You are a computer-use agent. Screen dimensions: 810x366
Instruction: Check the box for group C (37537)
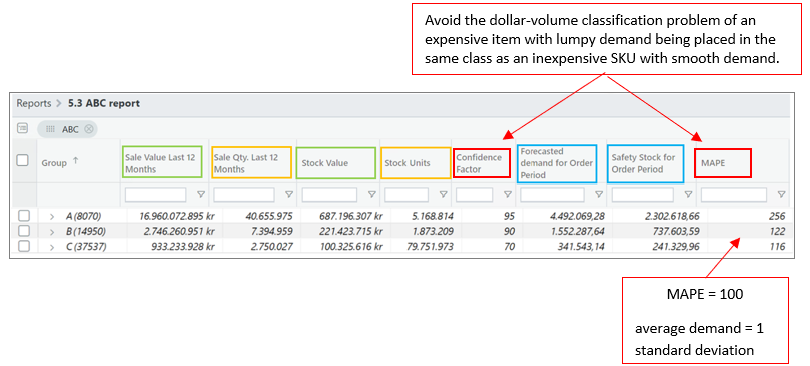click(24, 246)
